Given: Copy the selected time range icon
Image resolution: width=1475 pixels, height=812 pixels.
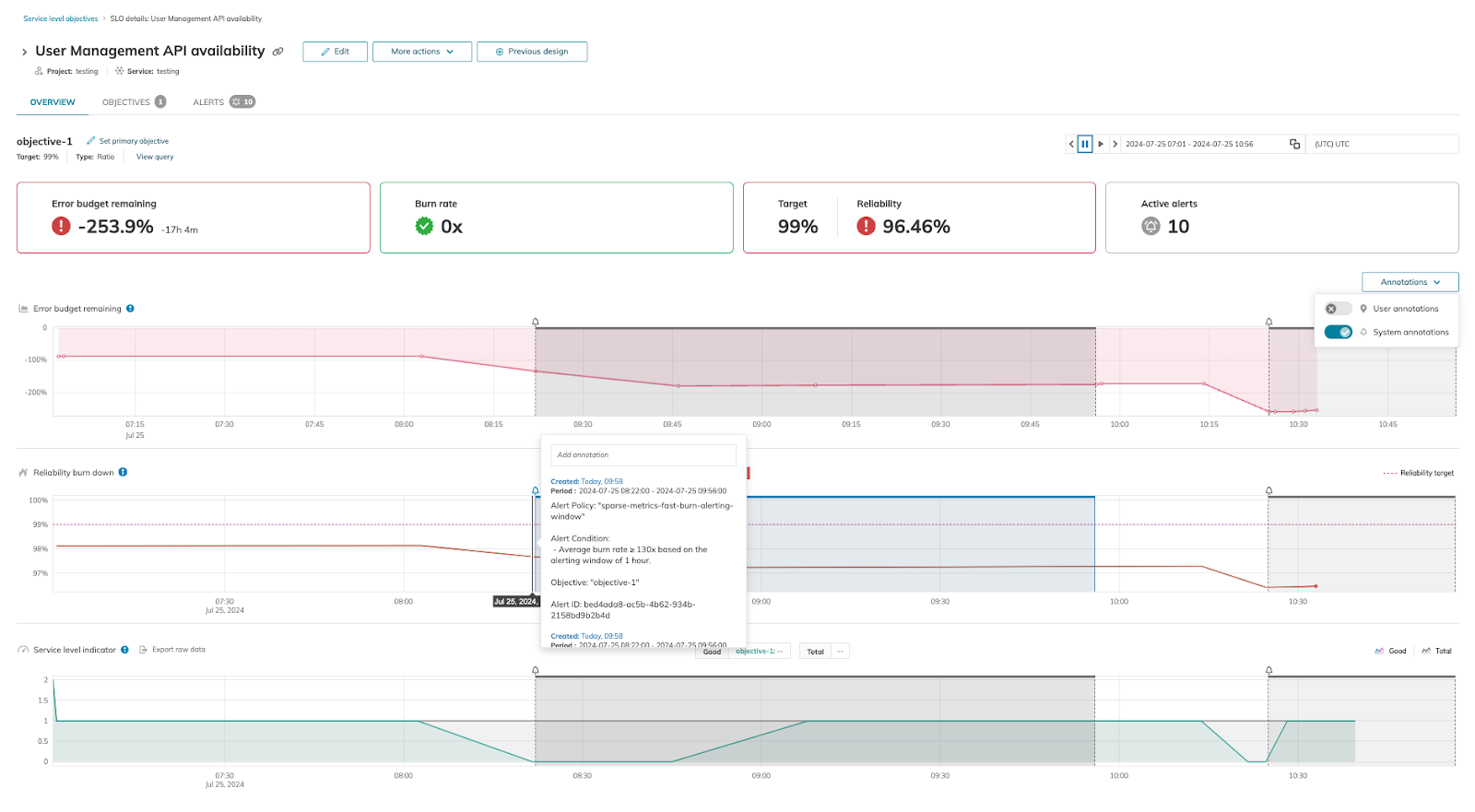Looking at the screenshot, I should pos(1294,144).
